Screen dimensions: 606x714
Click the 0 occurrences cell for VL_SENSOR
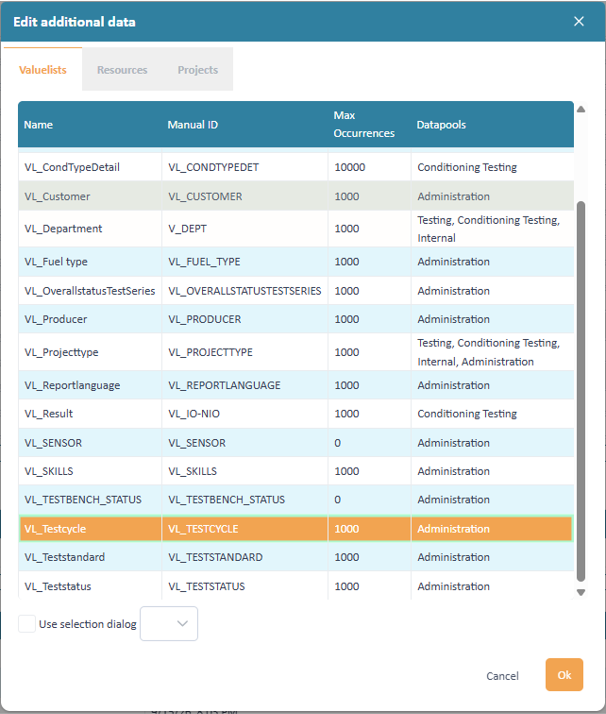click(369, 443)
